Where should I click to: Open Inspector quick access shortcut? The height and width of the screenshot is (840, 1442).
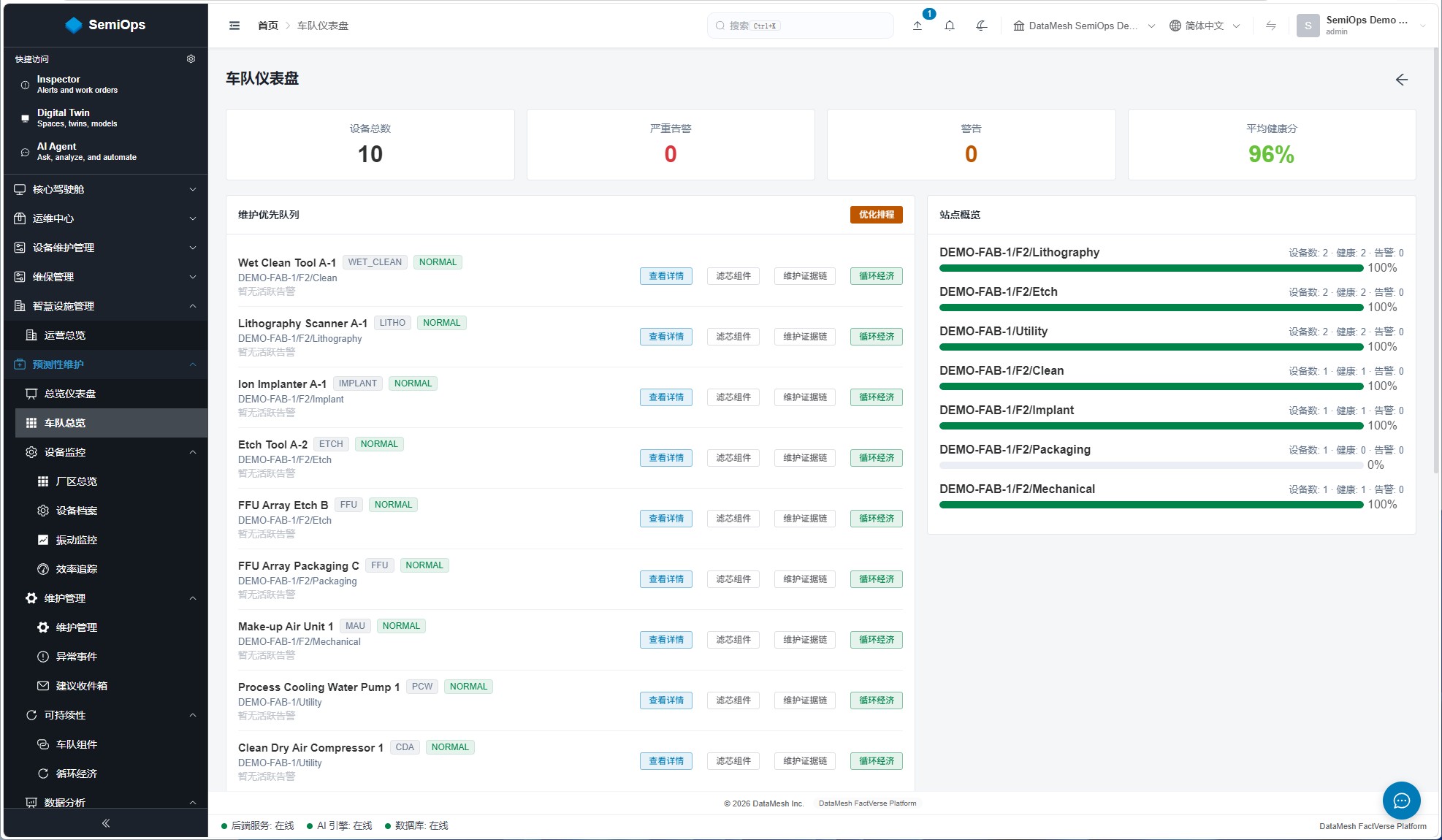tap(106, 85)
